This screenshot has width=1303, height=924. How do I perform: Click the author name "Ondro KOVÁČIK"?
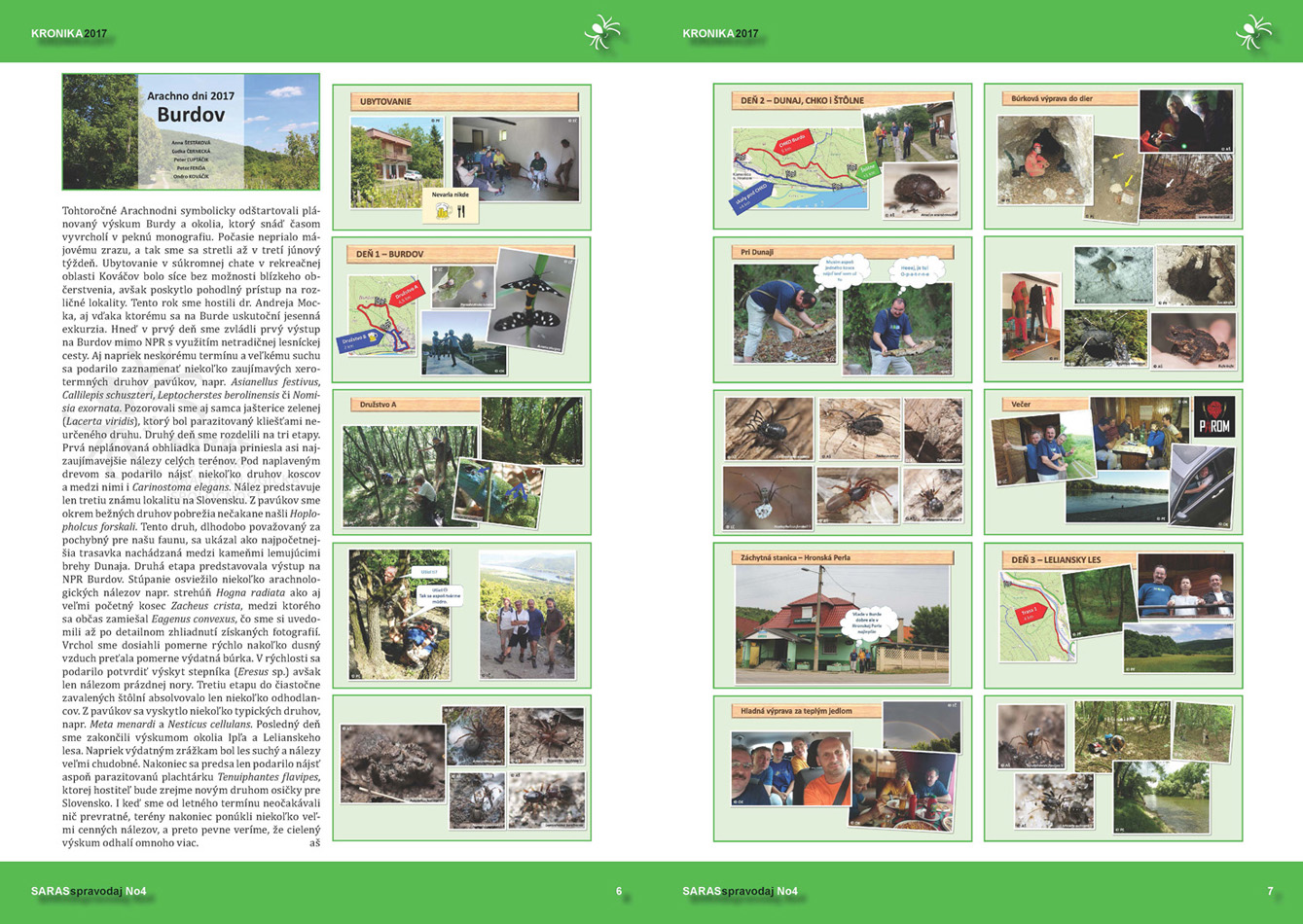[191, 177]
